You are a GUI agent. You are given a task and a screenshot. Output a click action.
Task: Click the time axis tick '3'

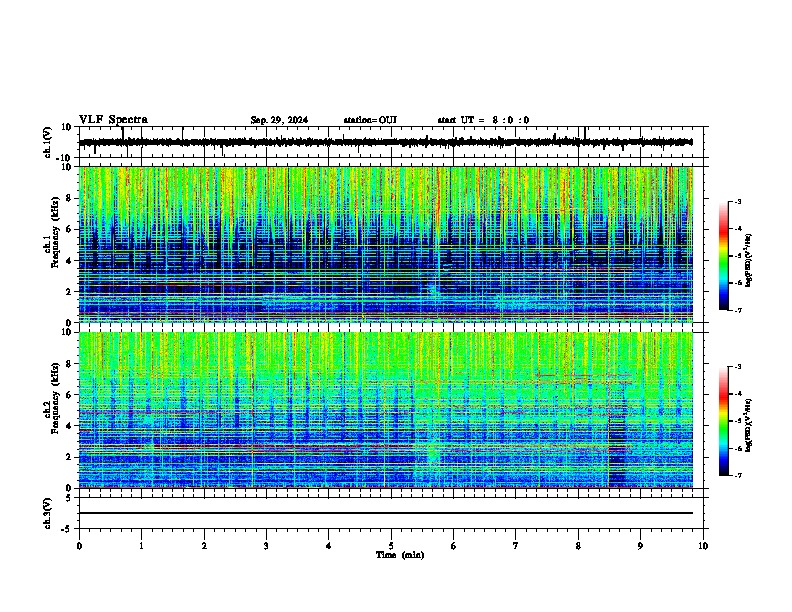tap(266, 546)
